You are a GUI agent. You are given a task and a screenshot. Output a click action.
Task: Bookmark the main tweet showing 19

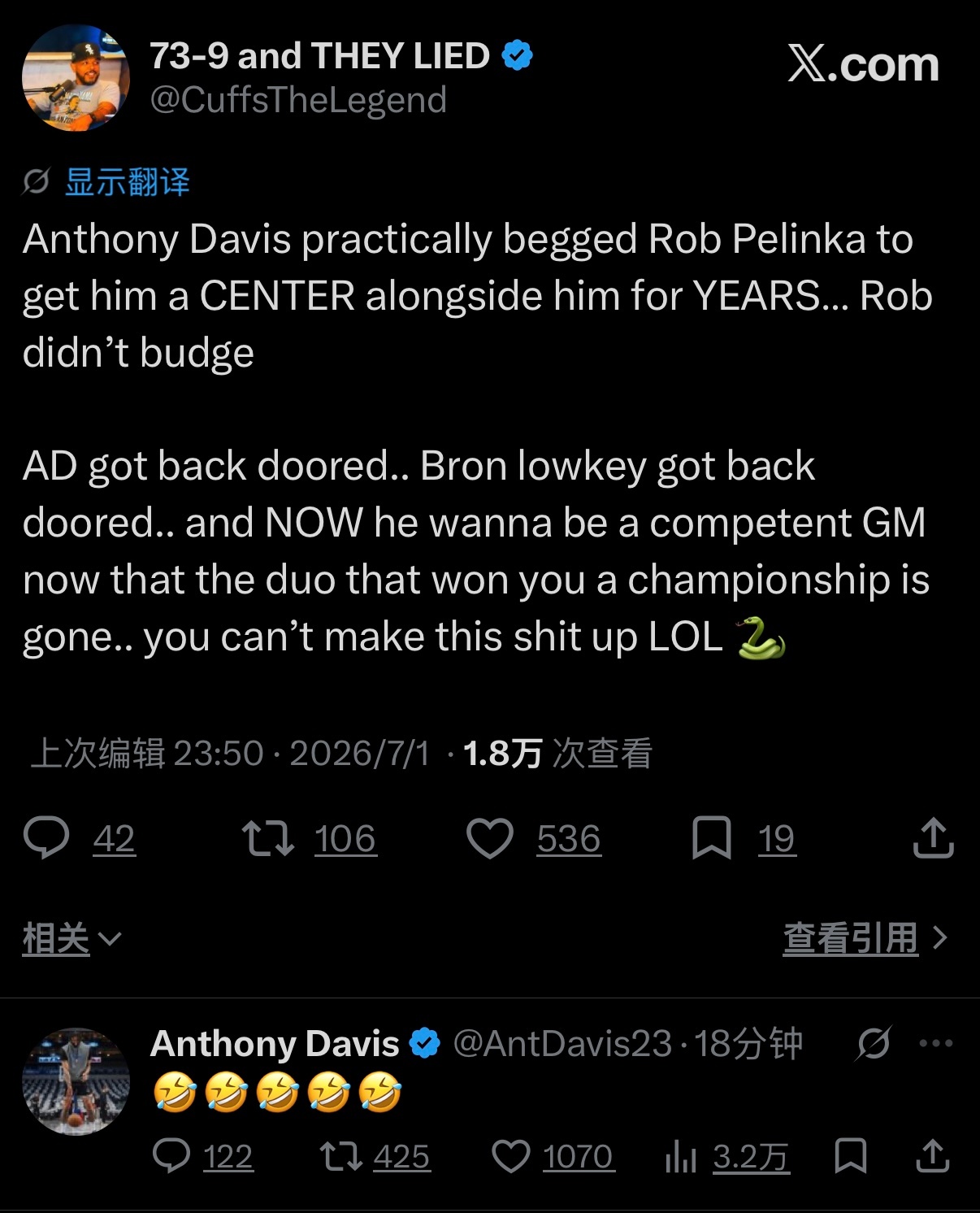pyautogui.click(x=712, y=838)
